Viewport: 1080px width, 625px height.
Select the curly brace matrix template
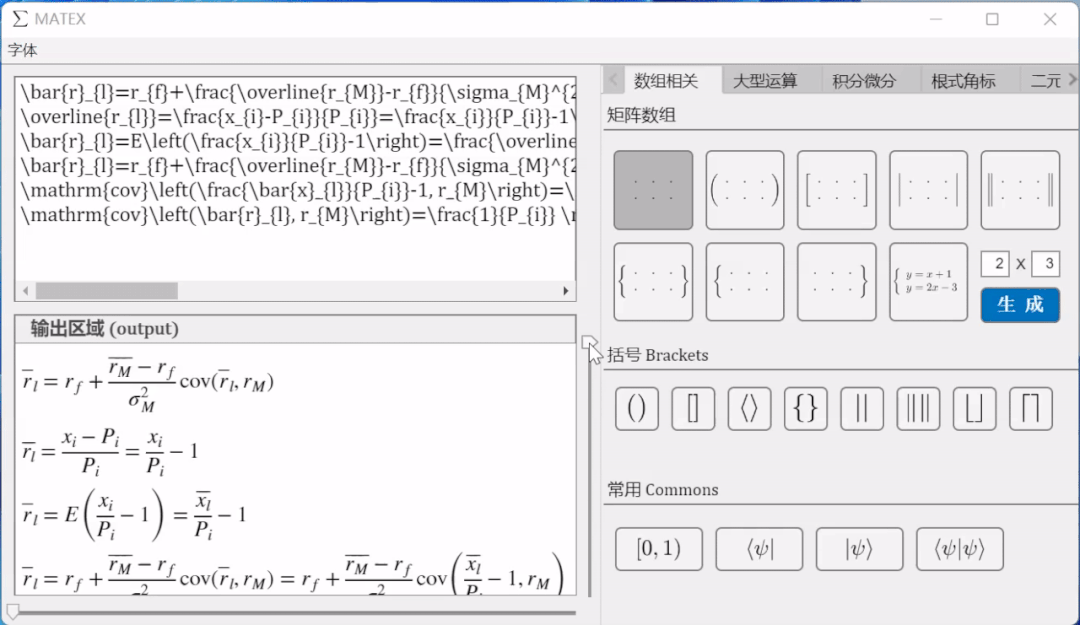652,281
